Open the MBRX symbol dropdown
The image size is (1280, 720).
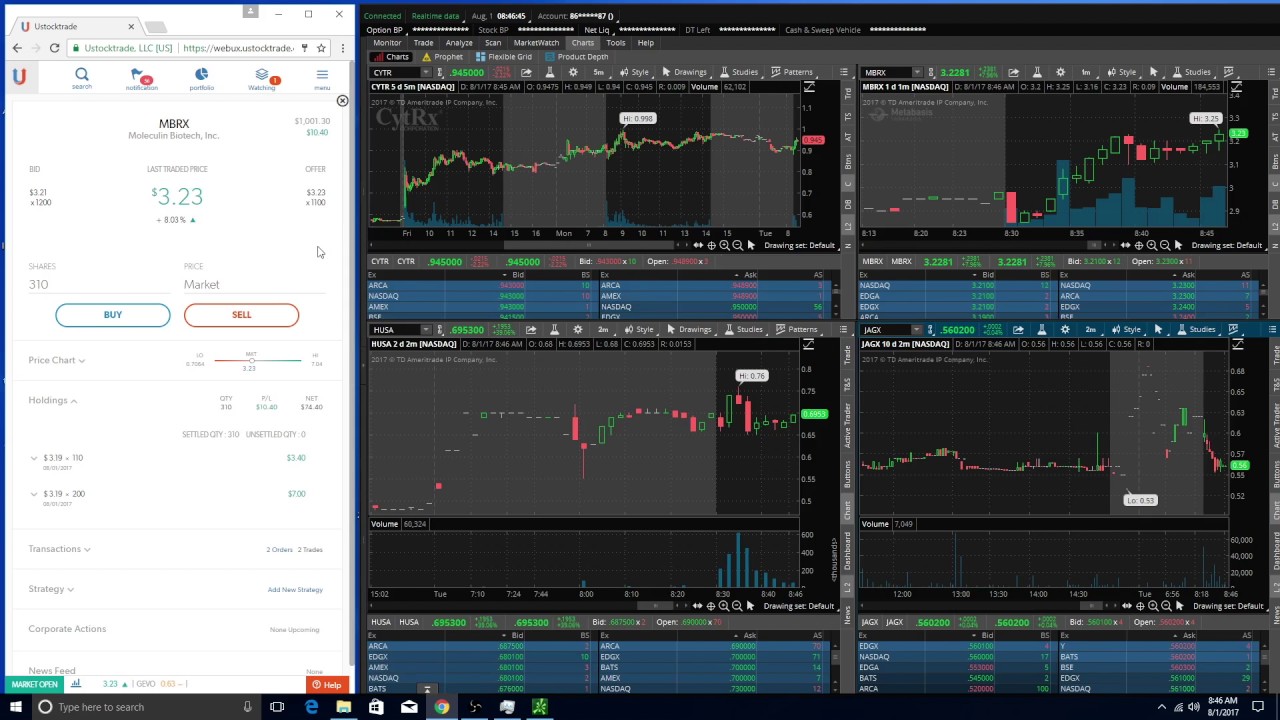tap(918, 73)
